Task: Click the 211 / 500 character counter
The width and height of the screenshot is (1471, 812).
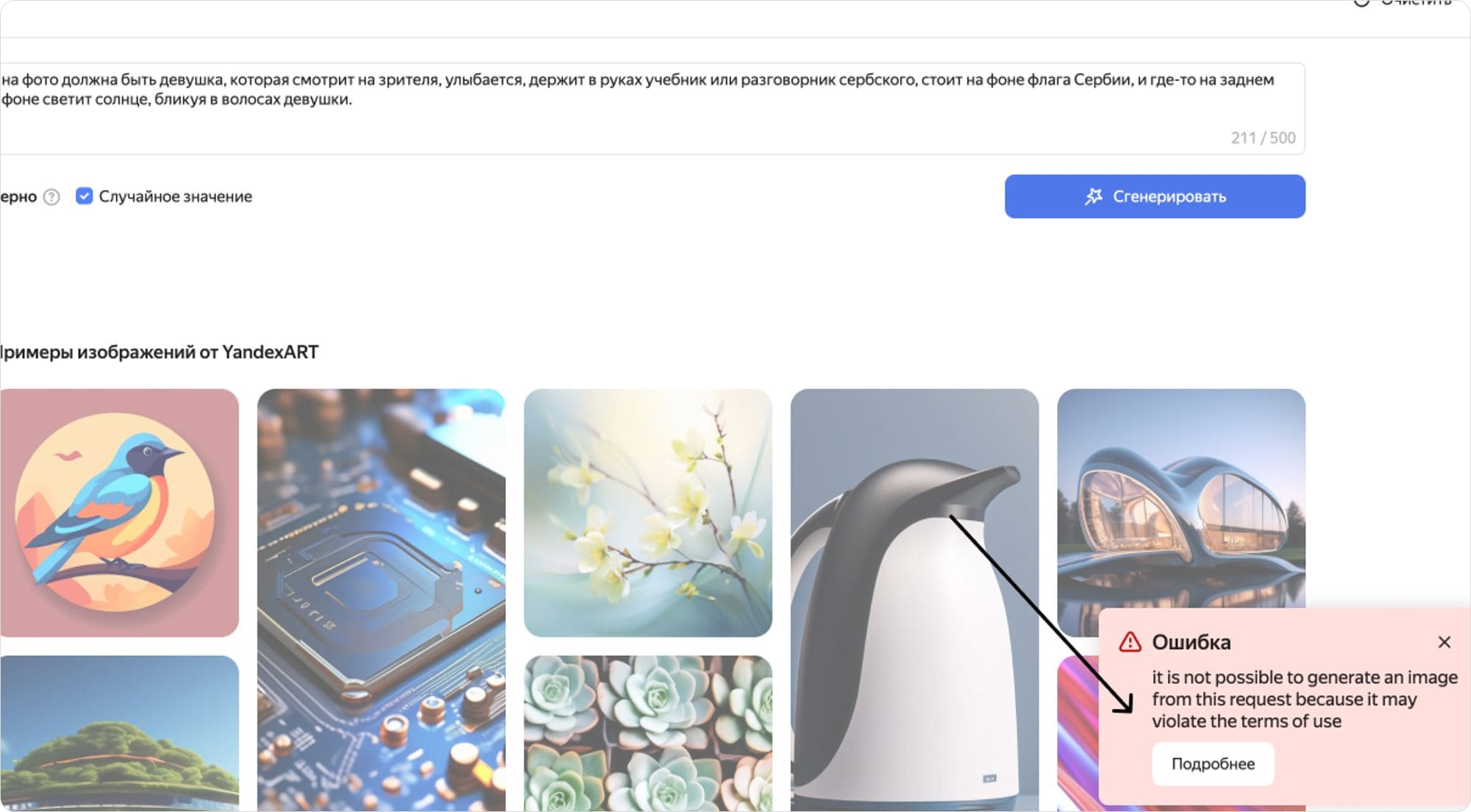Action: (1263, 138)
